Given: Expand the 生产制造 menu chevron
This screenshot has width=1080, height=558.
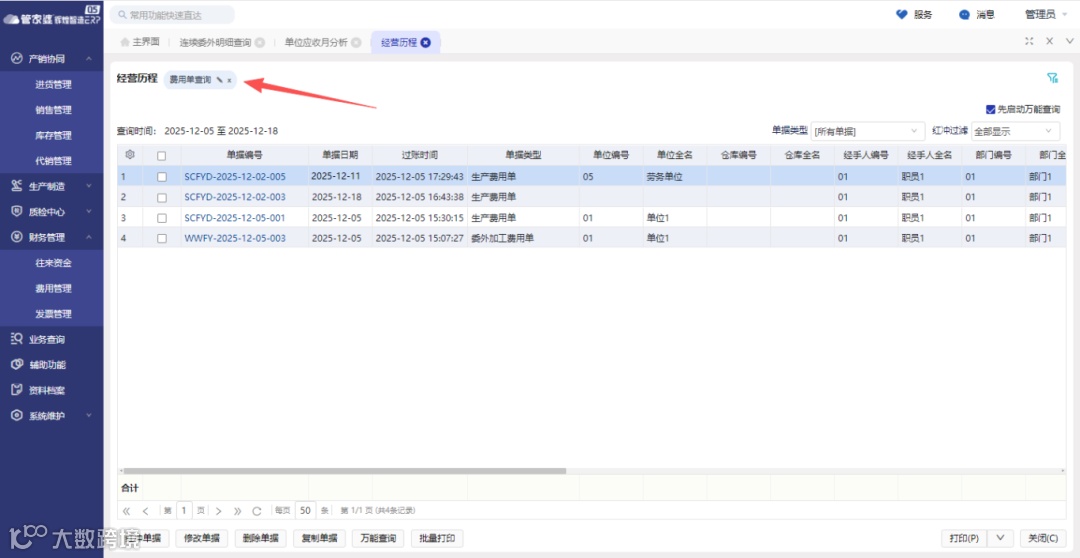Looking at the screenshot, I should tap(89, 186).
